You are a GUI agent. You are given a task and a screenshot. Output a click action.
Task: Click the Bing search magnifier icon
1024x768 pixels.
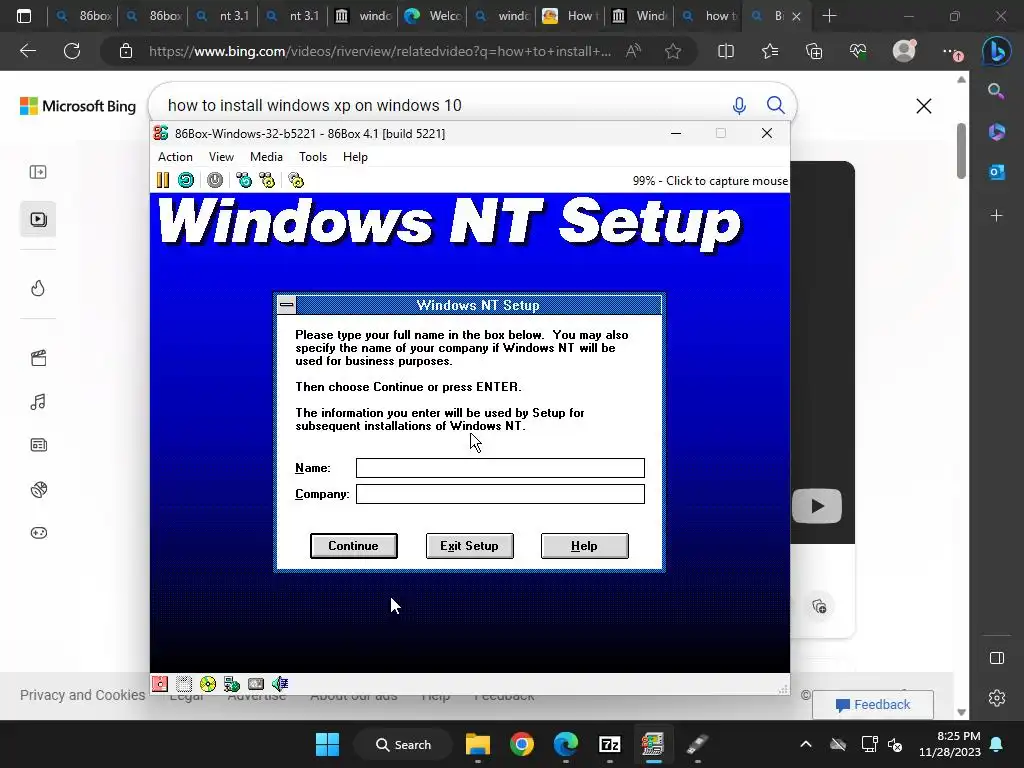[x=775, y=105]
